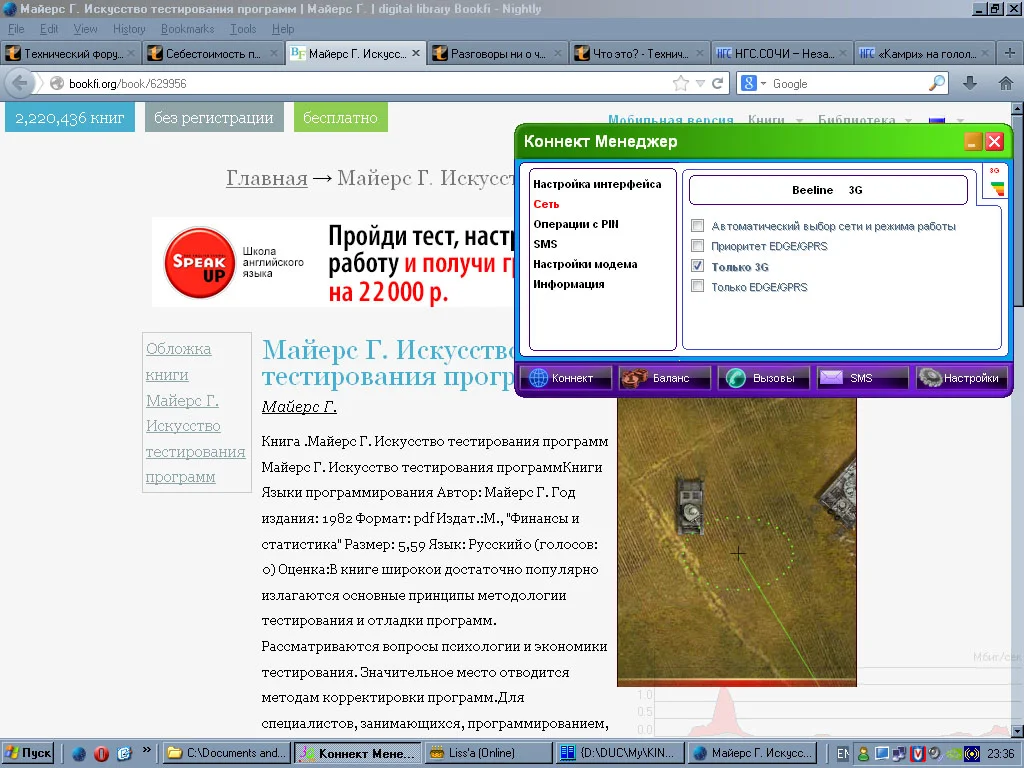Expand URL bar history dropdown arrow
1024x768 pixels.
700,84
